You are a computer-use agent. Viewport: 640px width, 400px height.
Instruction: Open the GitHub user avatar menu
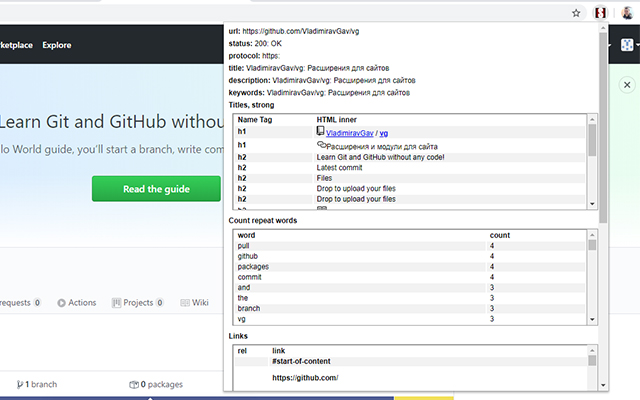tap(627, 45)
